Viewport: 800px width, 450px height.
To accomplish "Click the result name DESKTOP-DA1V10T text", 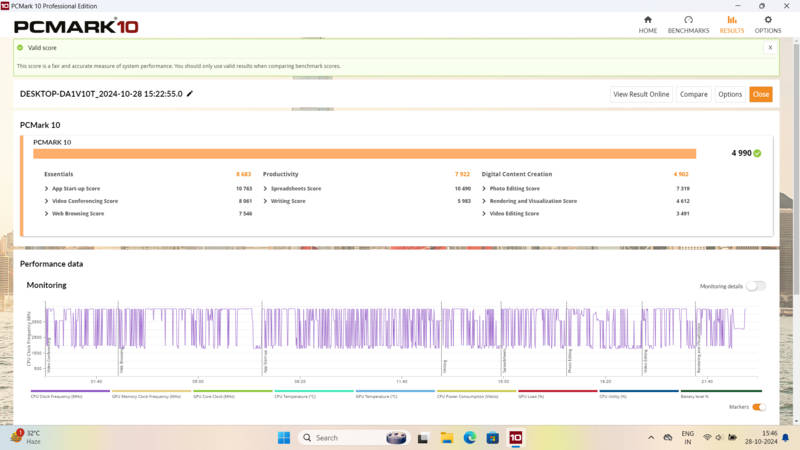I will 101,94.
